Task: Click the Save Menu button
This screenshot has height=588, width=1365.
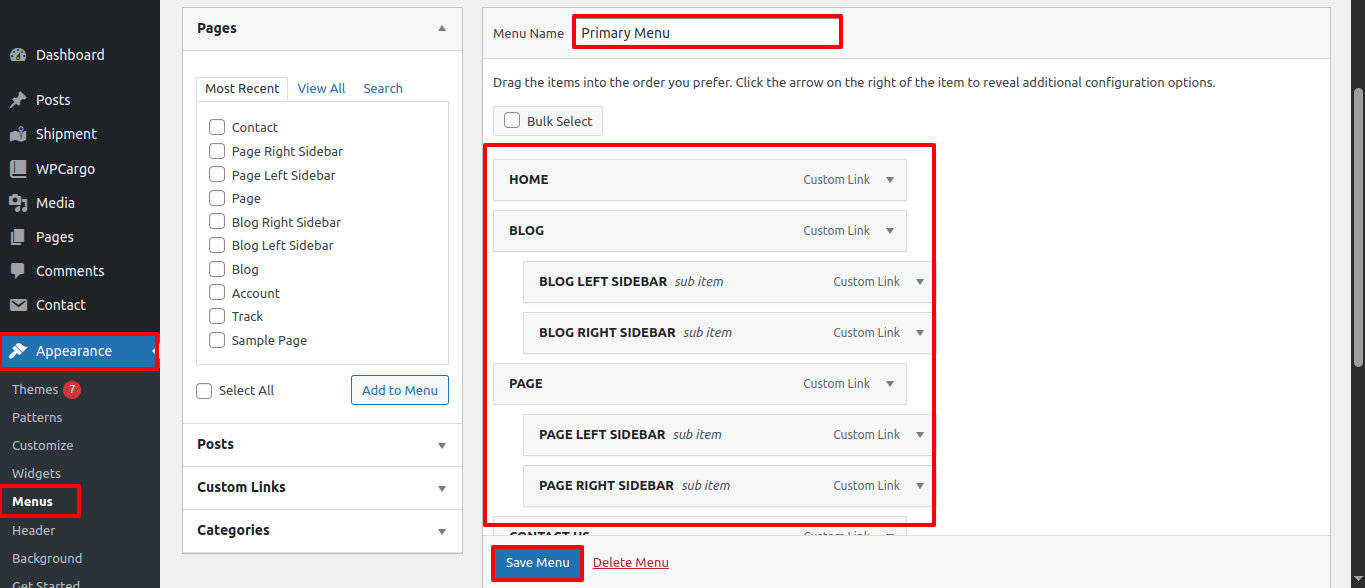Action: 537,563
